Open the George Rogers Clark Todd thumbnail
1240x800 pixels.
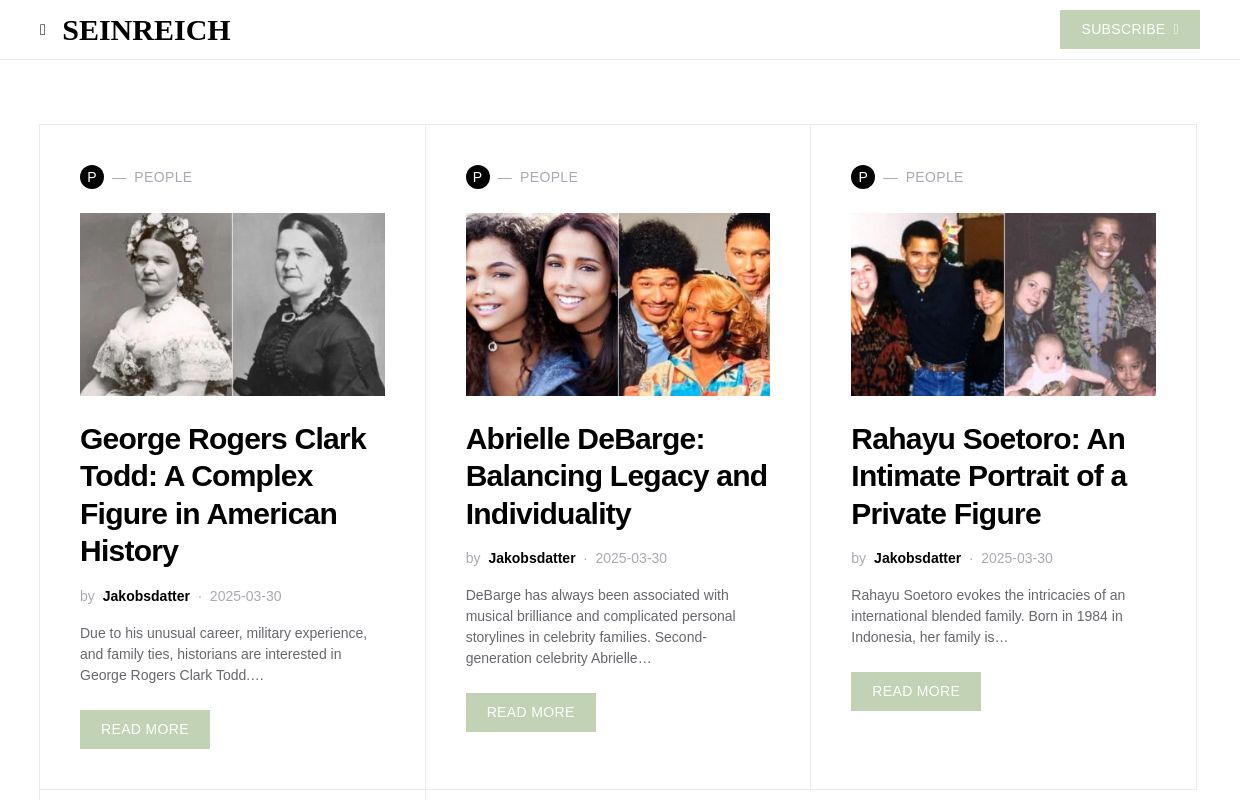click(x=232, y=304)
